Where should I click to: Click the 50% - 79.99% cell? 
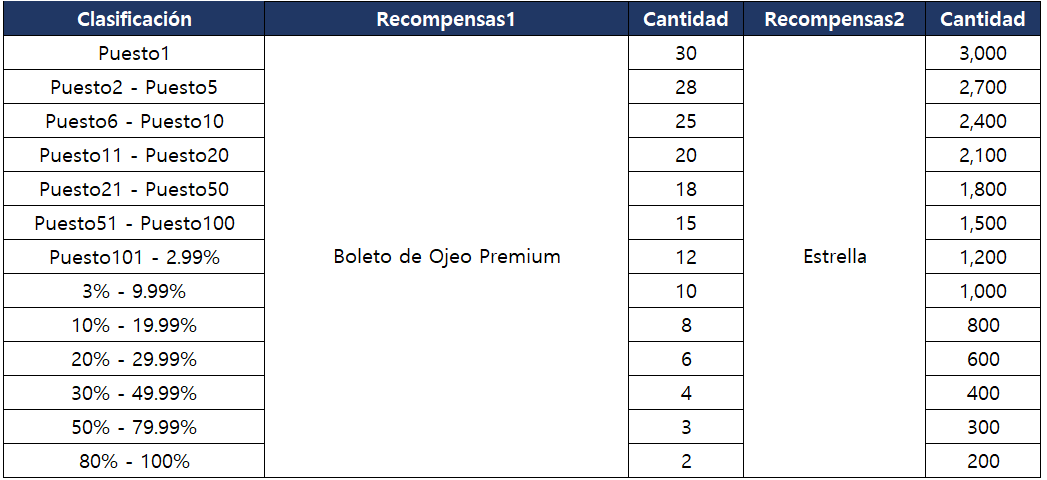click(134, 427)
